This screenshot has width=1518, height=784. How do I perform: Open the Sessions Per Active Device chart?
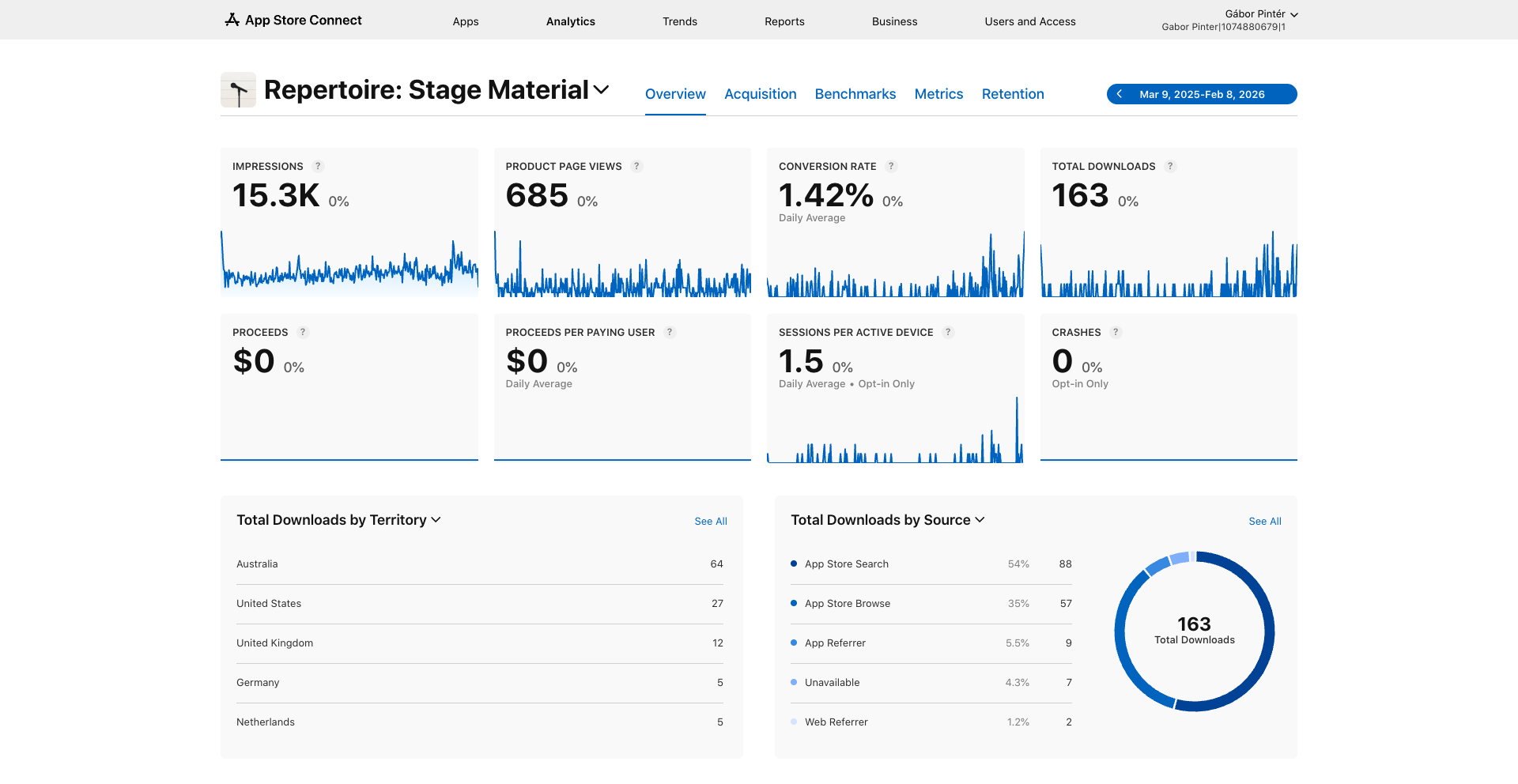(x=896, y=429)
